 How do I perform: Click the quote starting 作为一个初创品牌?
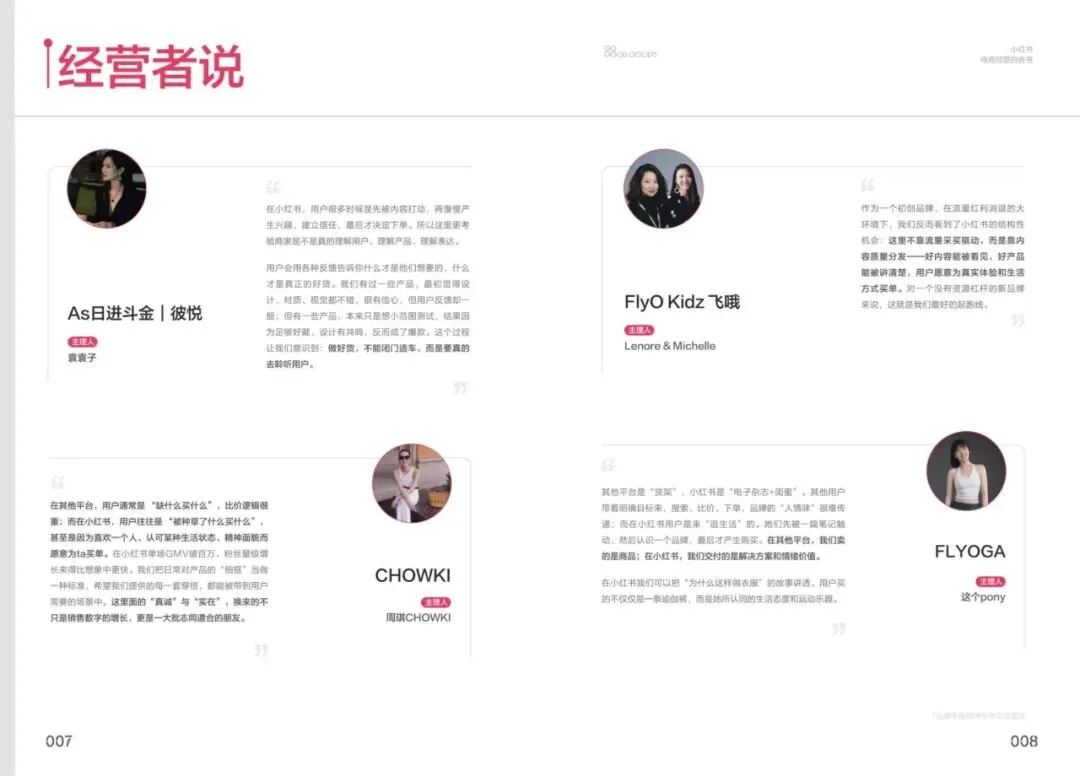[x=942, y=256]
